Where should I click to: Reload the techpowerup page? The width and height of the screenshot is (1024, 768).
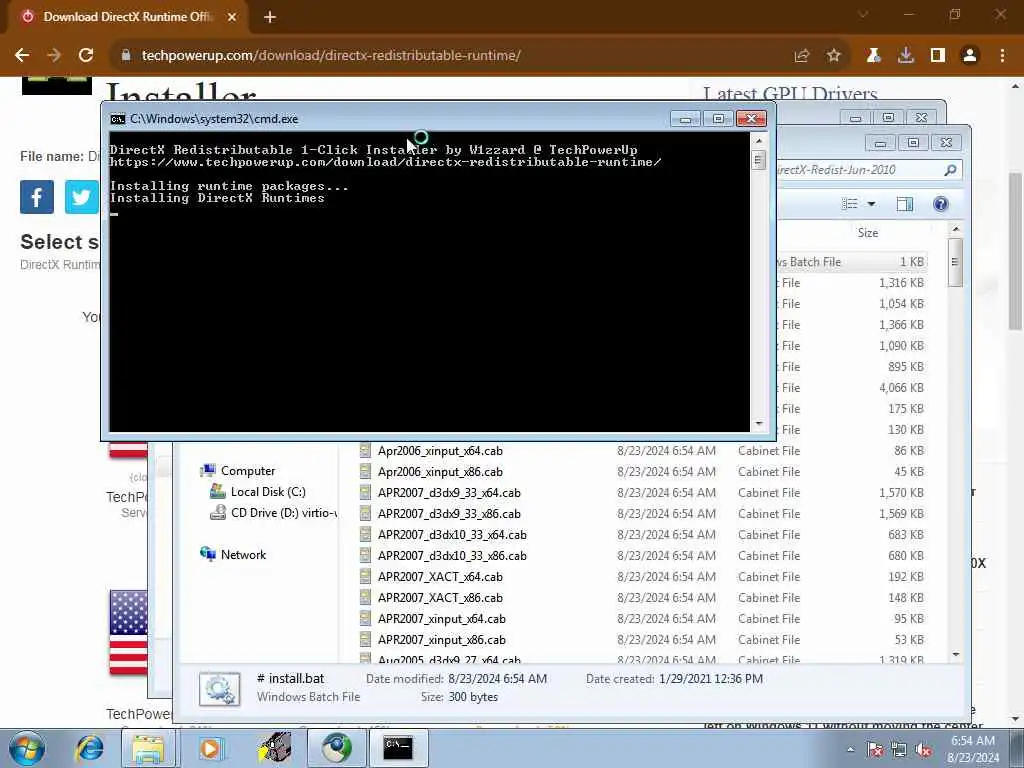(x=86, y=56)
